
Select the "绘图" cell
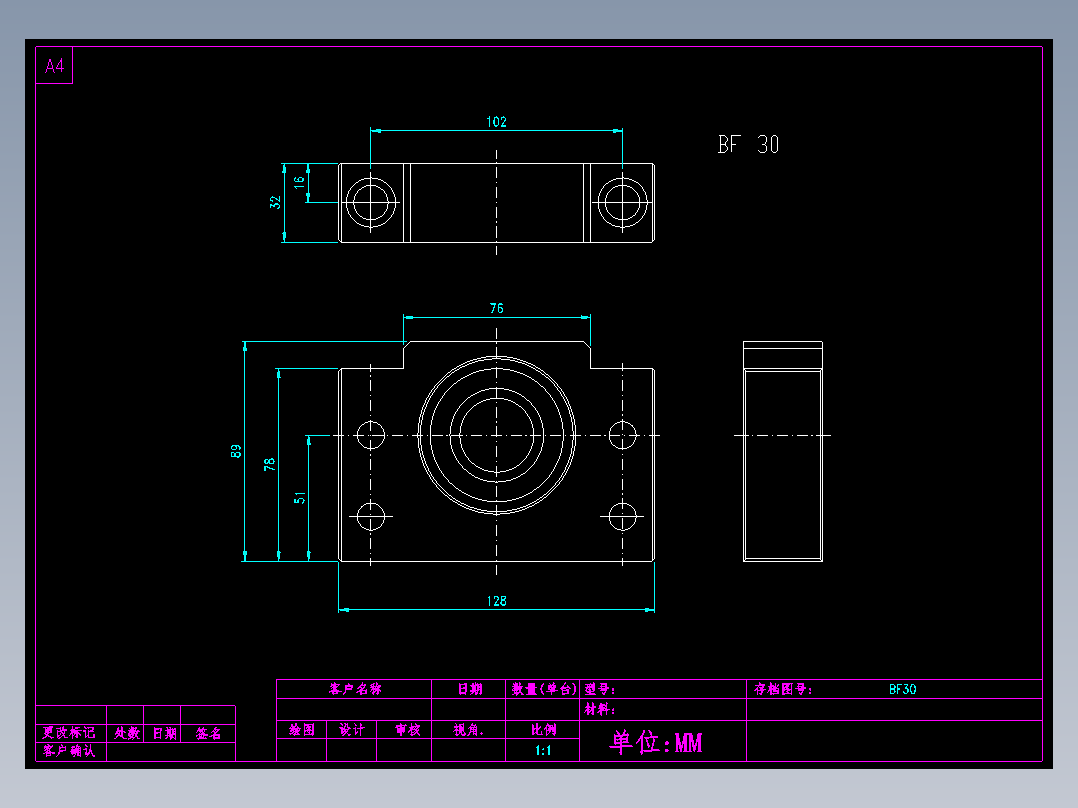[302, 730]
